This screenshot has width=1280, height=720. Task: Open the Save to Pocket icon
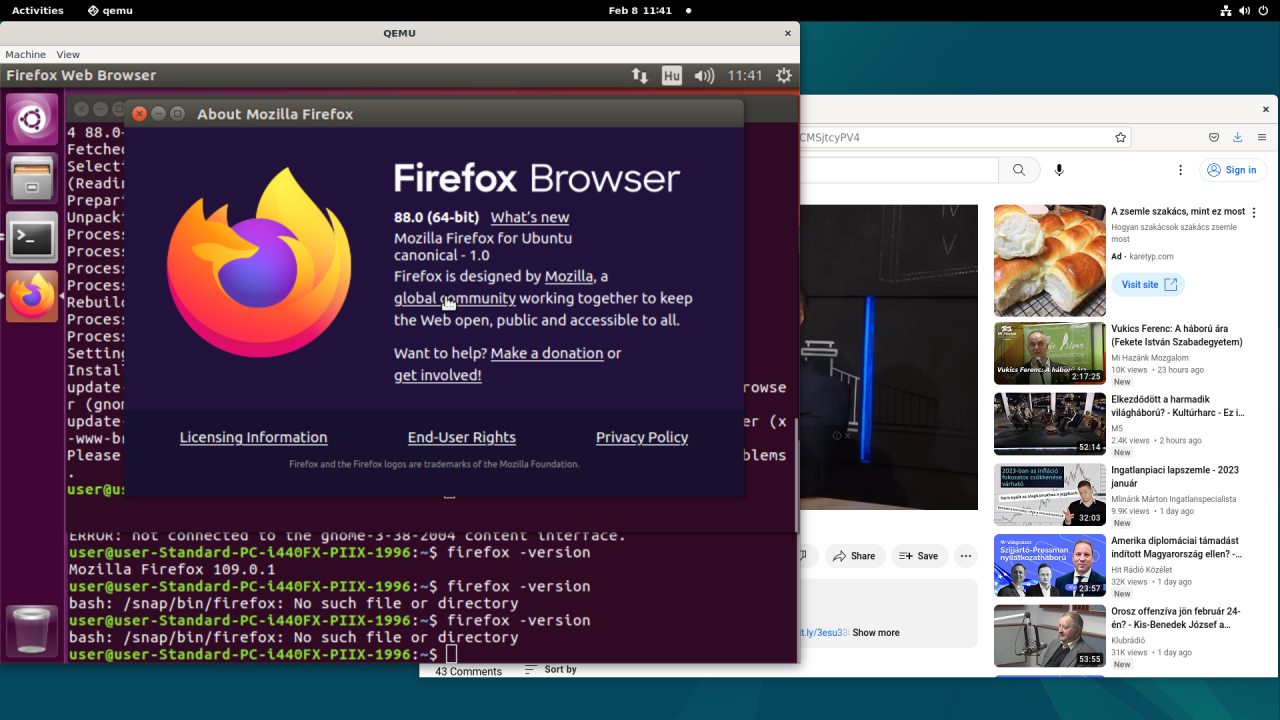click(x=1214, y=137)
